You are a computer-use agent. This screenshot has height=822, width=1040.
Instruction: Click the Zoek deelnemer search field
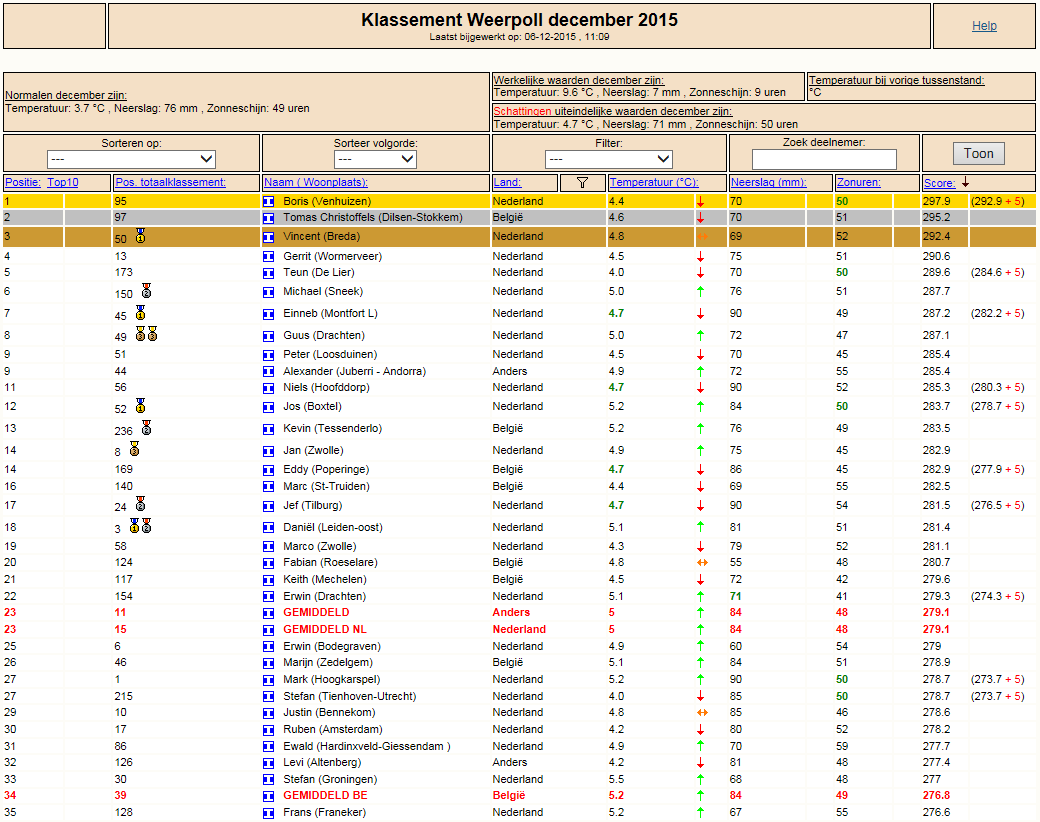[824, 159]
